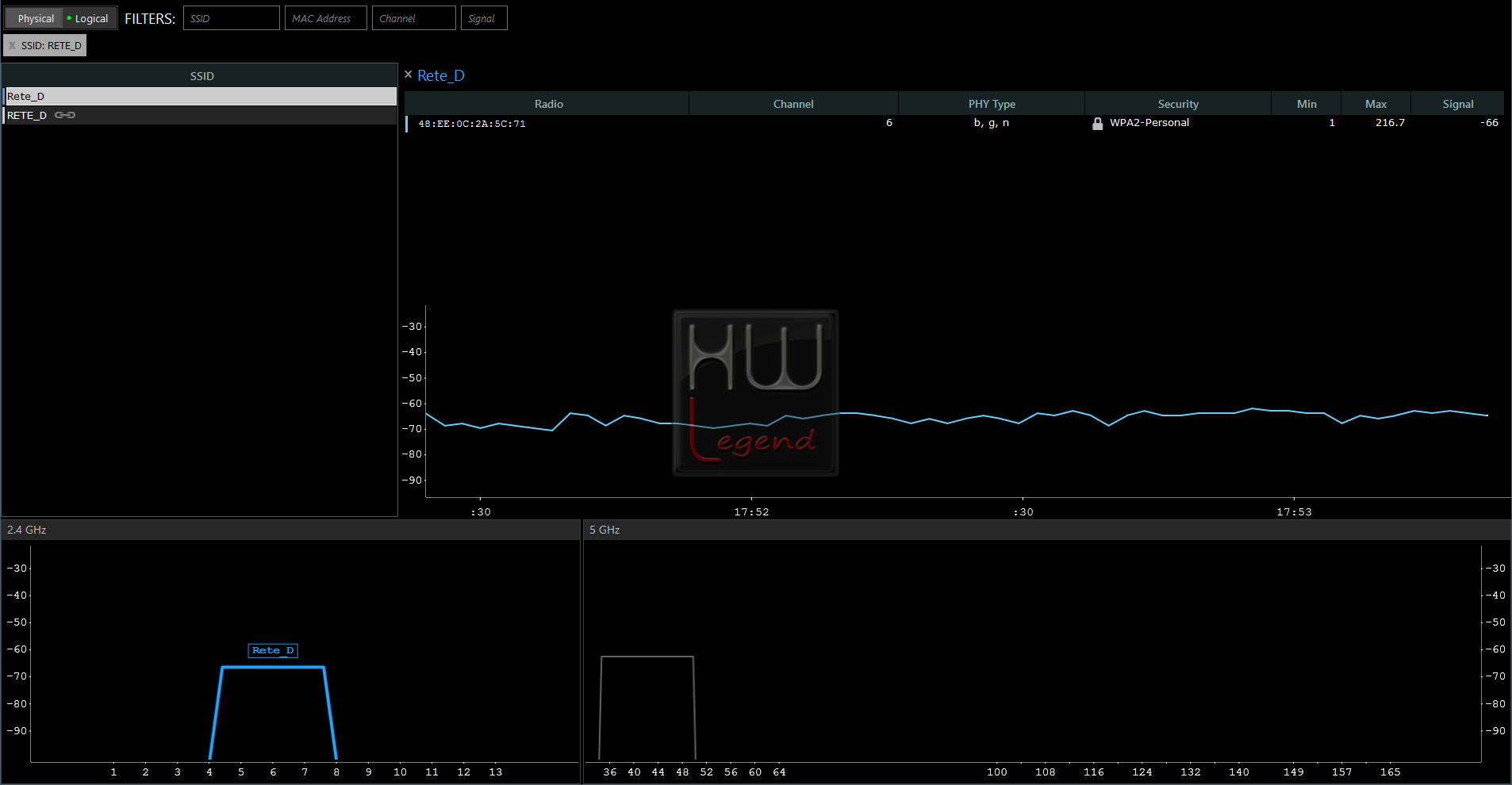Sort by PHY Type column header

[992, 104]
